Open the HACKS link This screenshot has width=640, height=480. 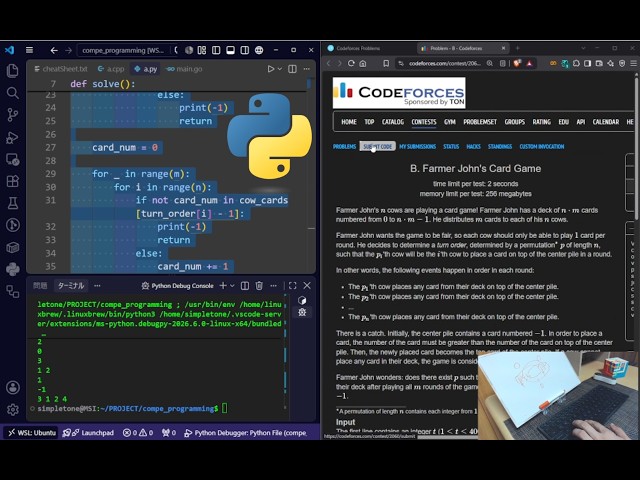(x=473, y=147)
